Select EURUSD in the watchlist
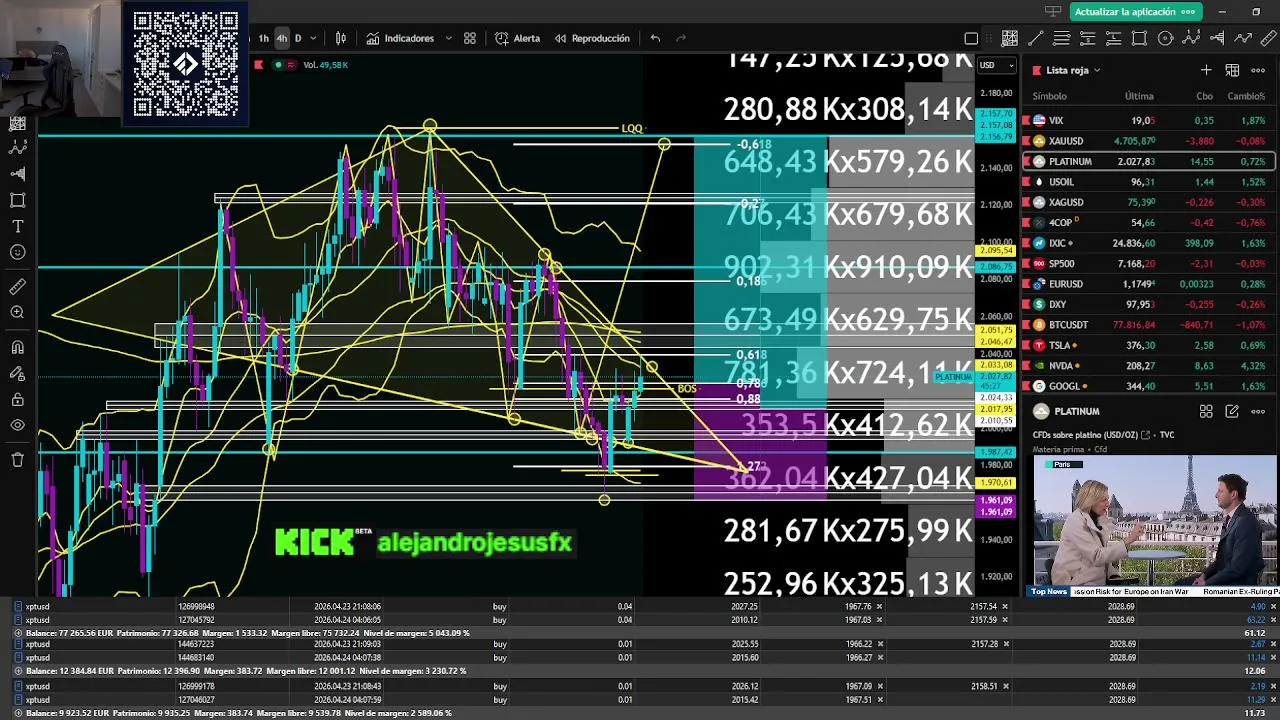The image size is (1280, 720). coord(1148,284)
